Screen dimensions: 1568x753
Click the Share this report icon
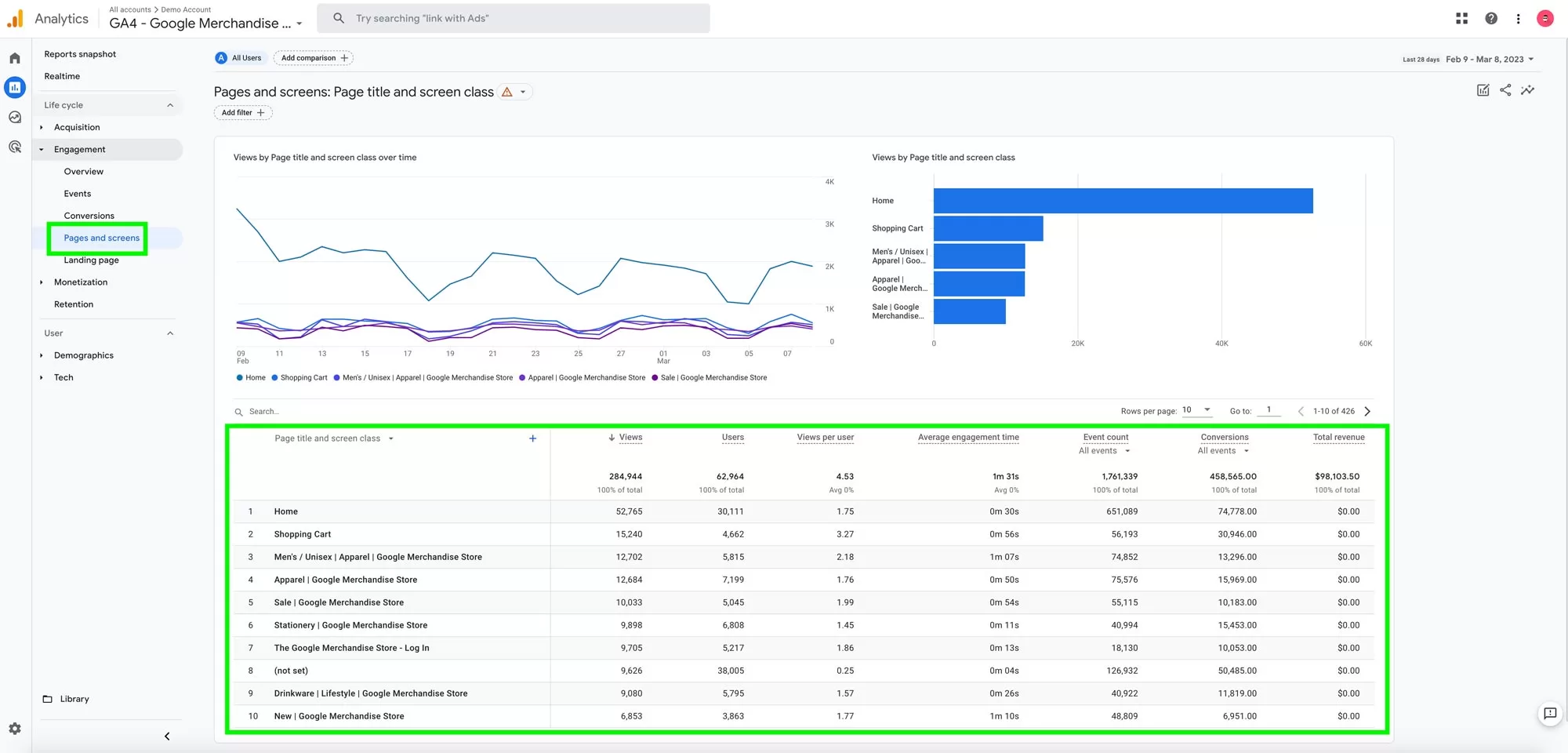click(x=1505, y=90)
